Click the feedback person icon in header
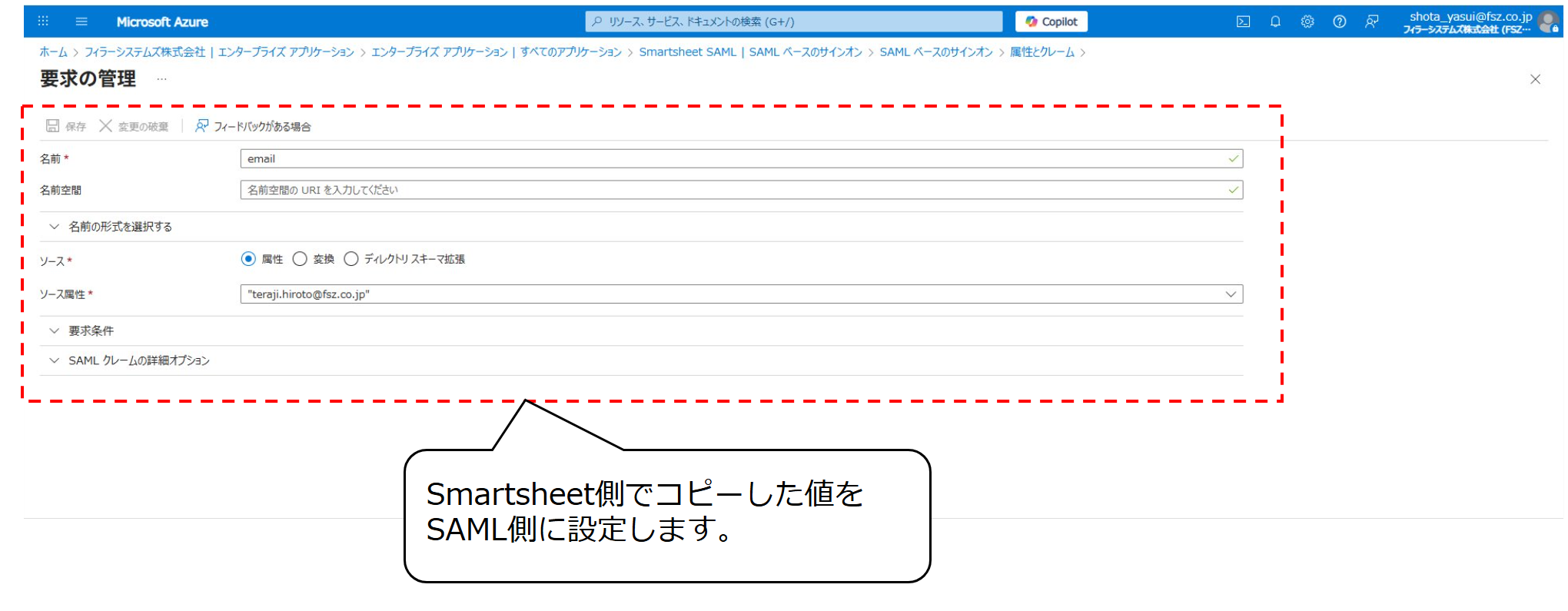The width and height of the screenshot is (1568, 611). coord(1372,22)
